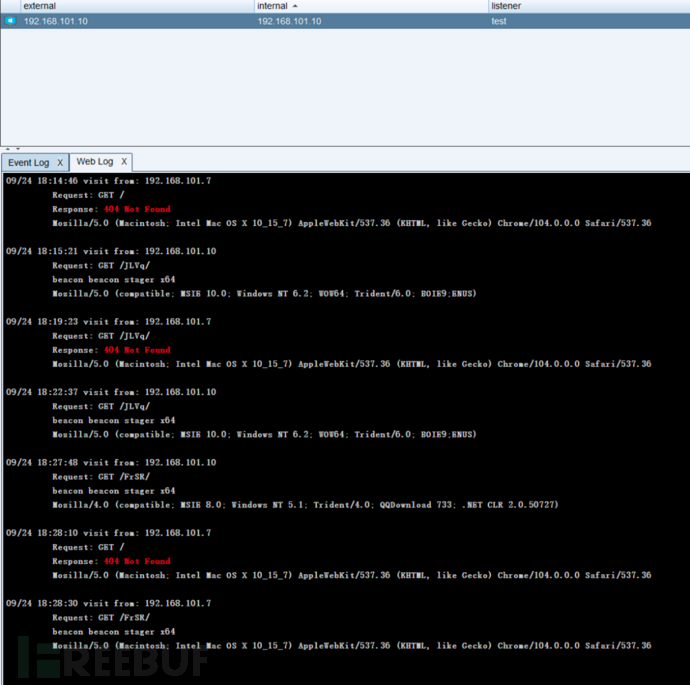
Task: Switch to the Web Log tab
Action: [x=95, y=161]
